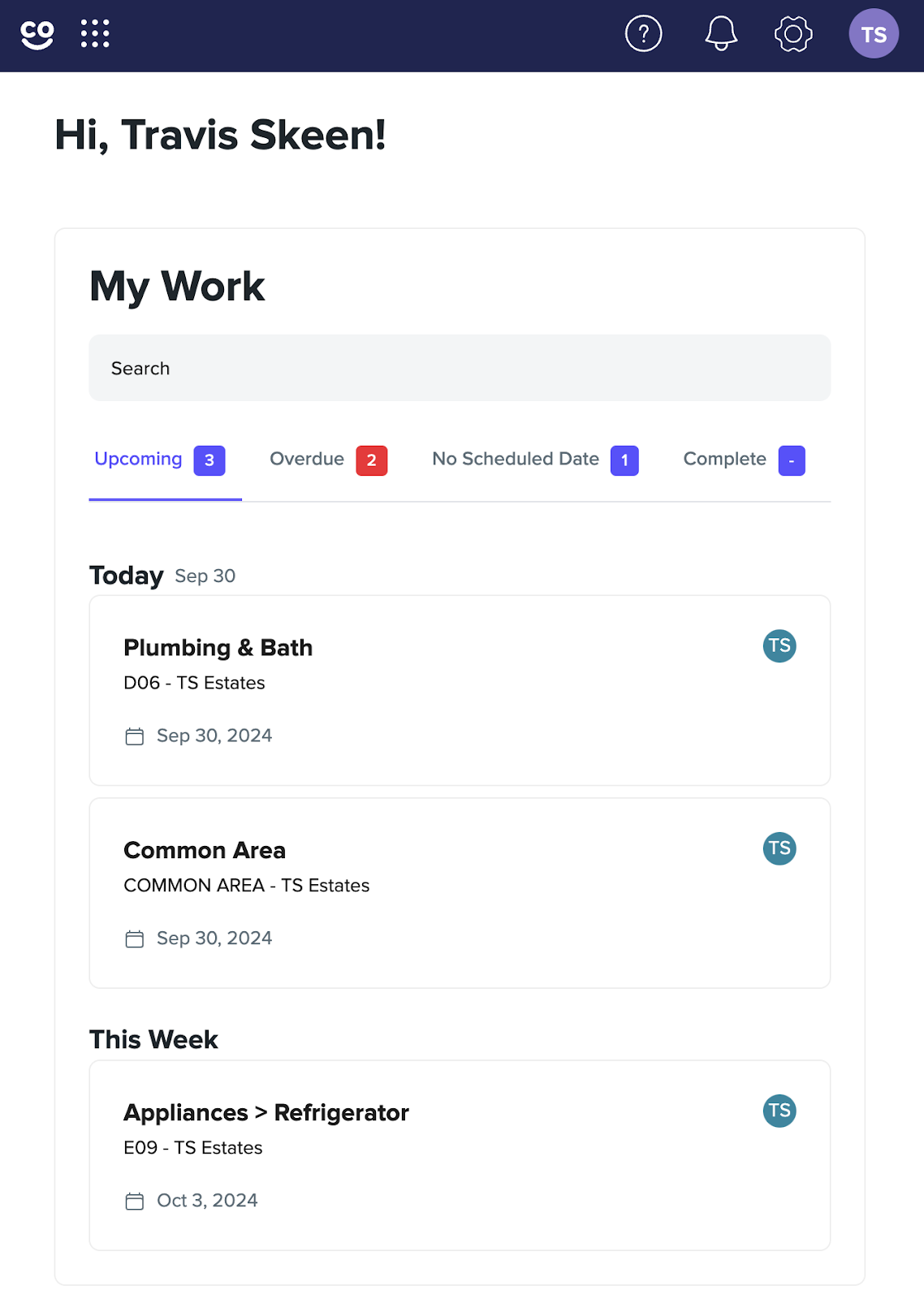Open the Appliances > Refrigerator work item
This screenshot has height=1299, width=924.
click(x=460, y=1155)
